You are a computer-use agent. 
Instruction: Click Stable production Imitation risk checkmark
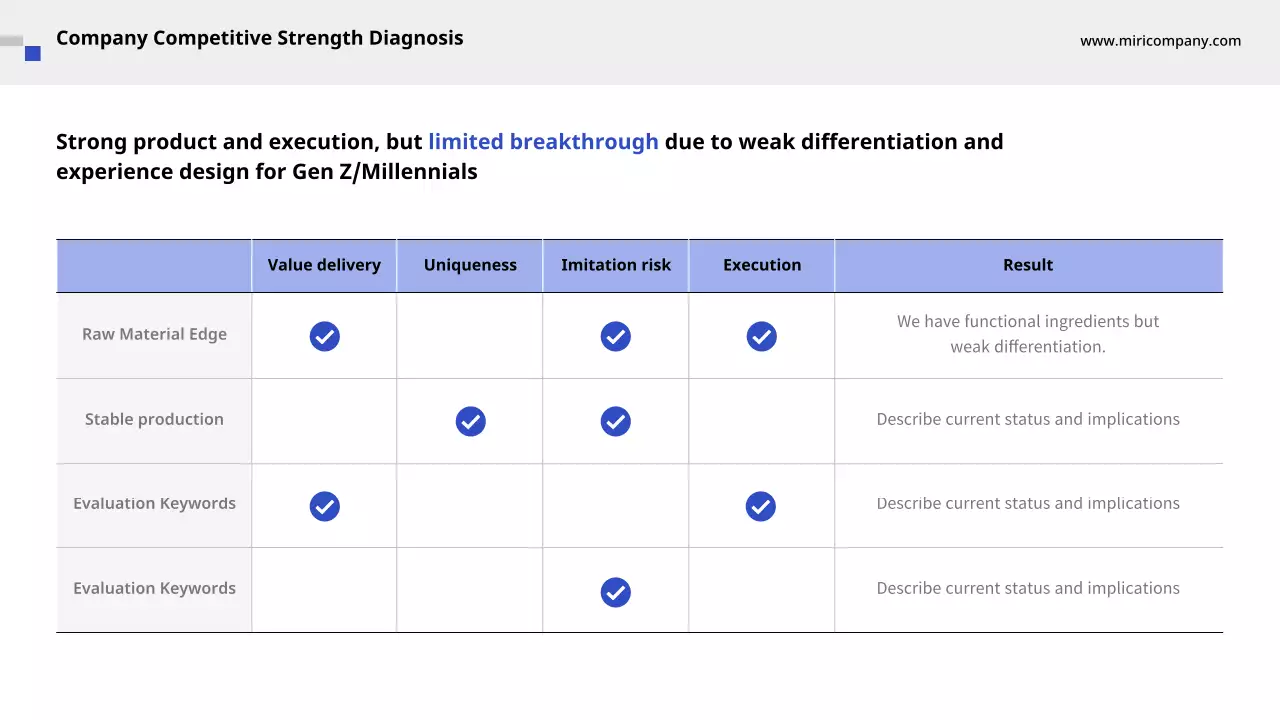[615, 421]
